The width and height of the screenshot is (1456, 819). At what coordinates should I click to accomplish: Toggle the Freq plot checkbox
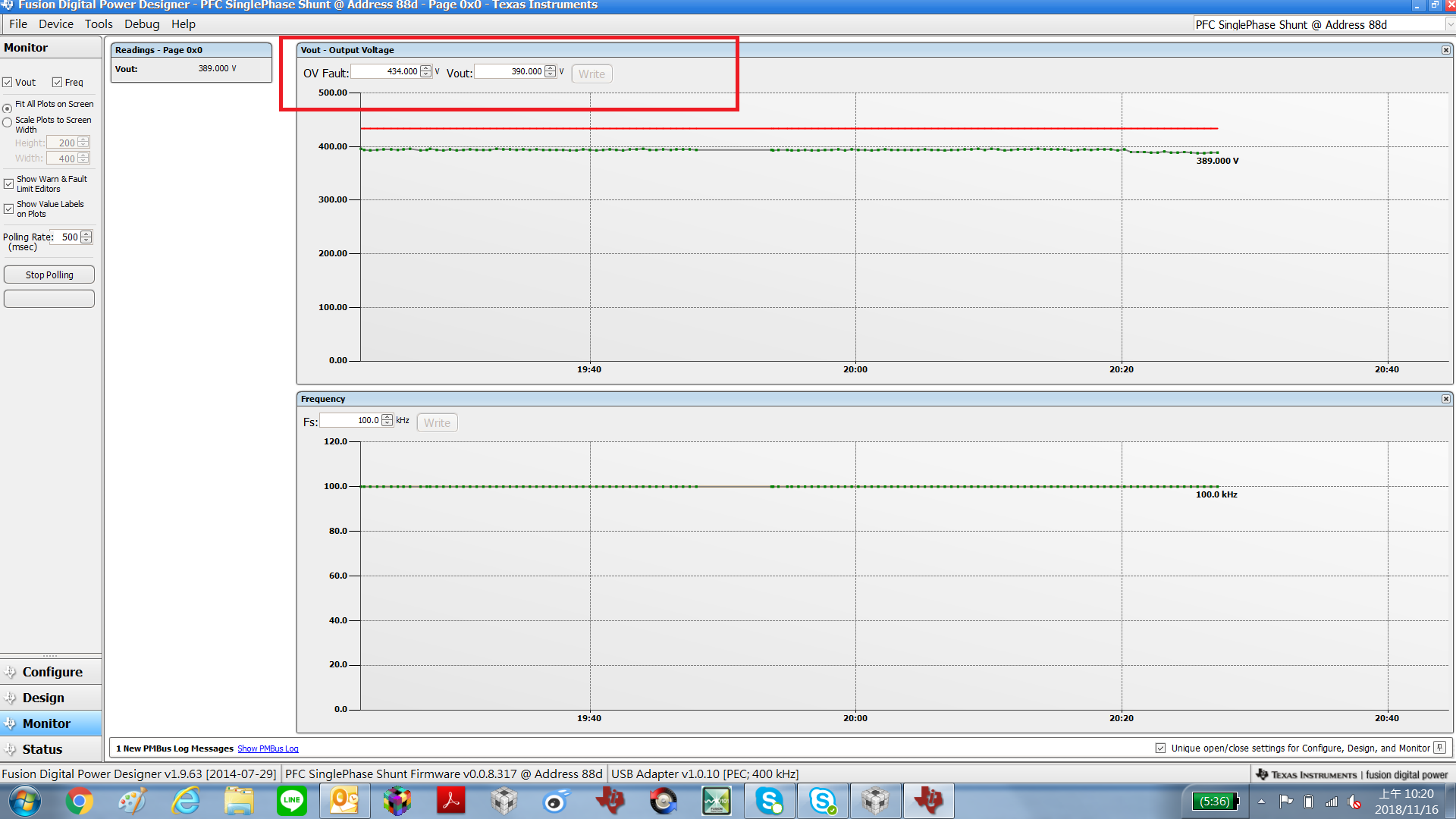click(57, 83)
